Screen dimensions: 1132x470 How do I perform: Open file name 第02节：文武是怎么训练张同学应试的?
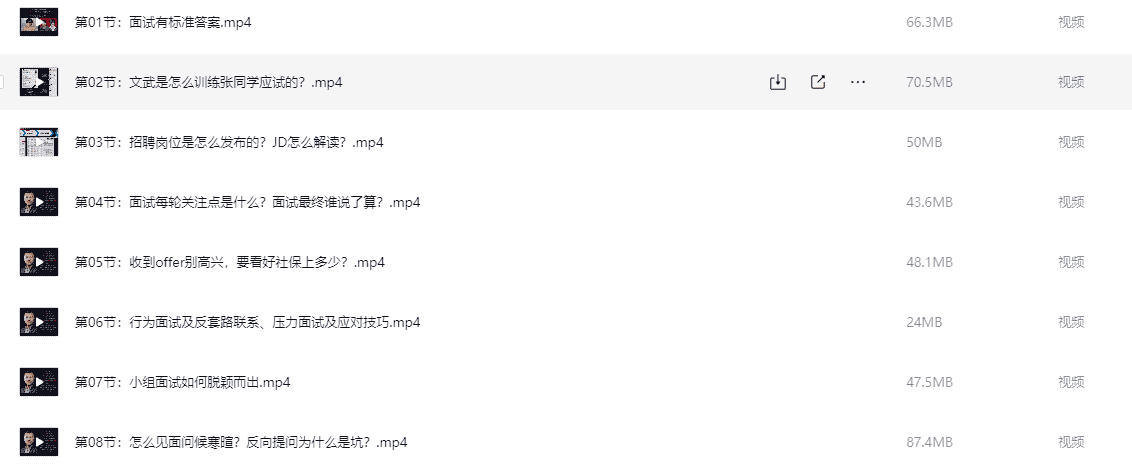click(x=209, y=82)
